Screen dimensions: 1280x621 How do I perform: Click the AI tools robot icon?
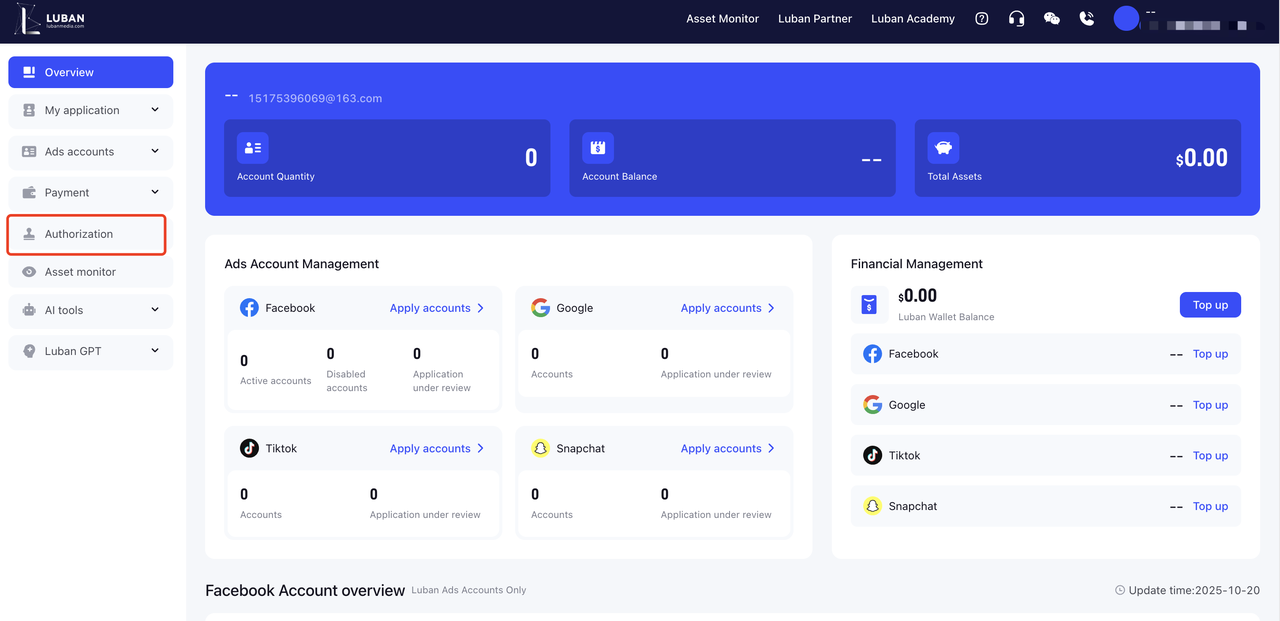coord(29,310)
